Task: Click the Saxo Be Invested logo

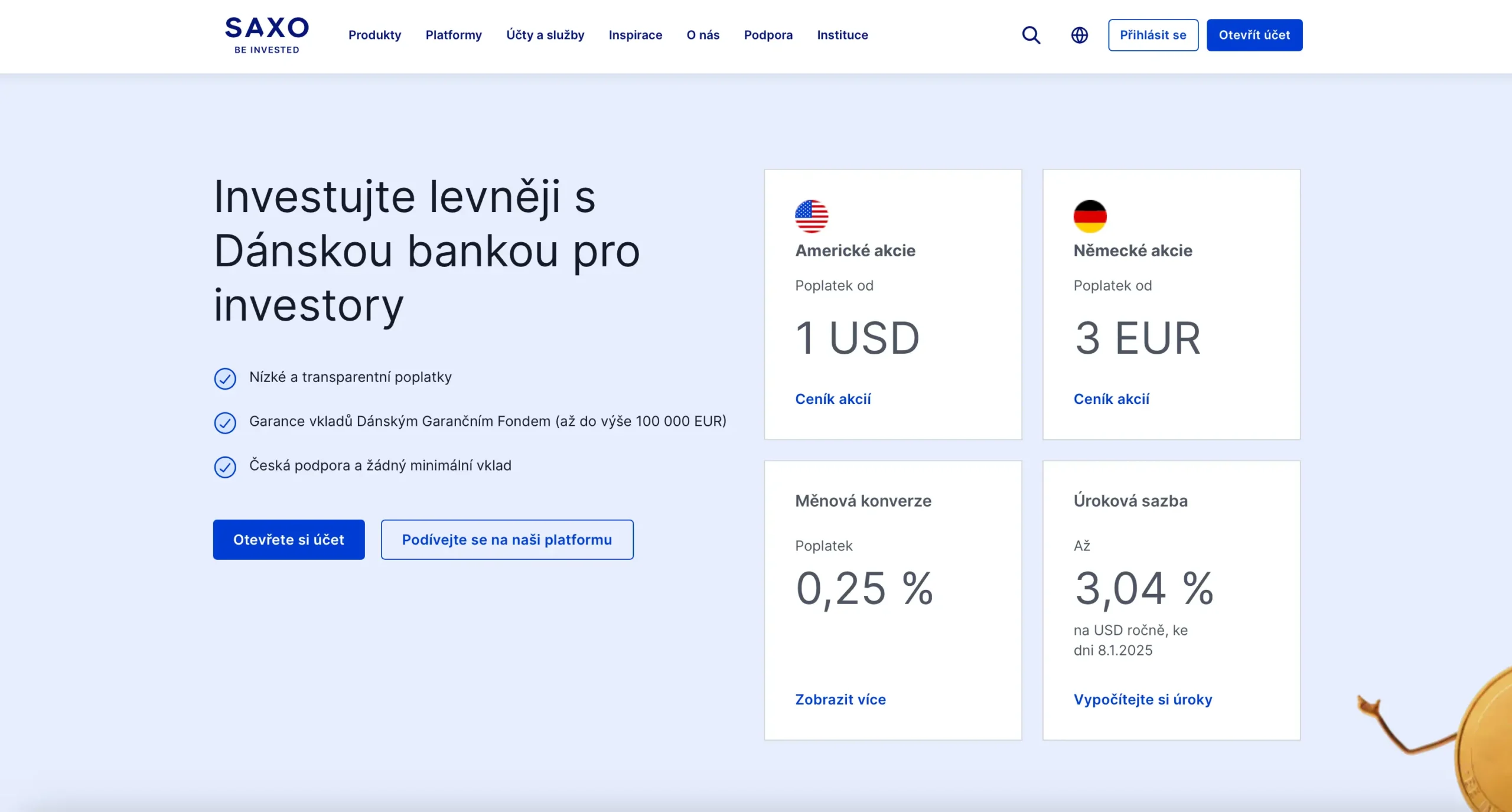Action: [267, 35]
